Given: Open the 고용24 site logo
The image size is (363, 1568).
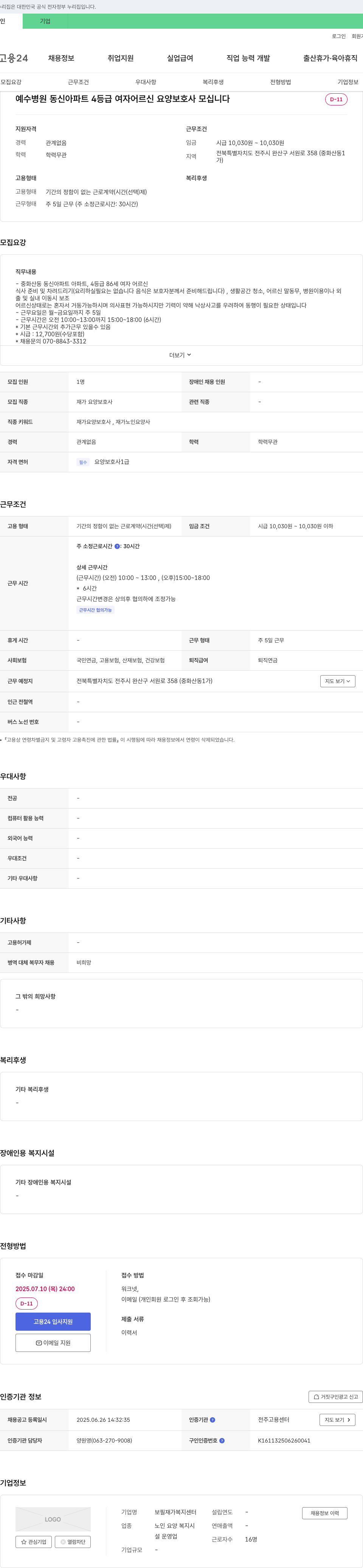Looking at the screenshot, I should pos(14,59).
